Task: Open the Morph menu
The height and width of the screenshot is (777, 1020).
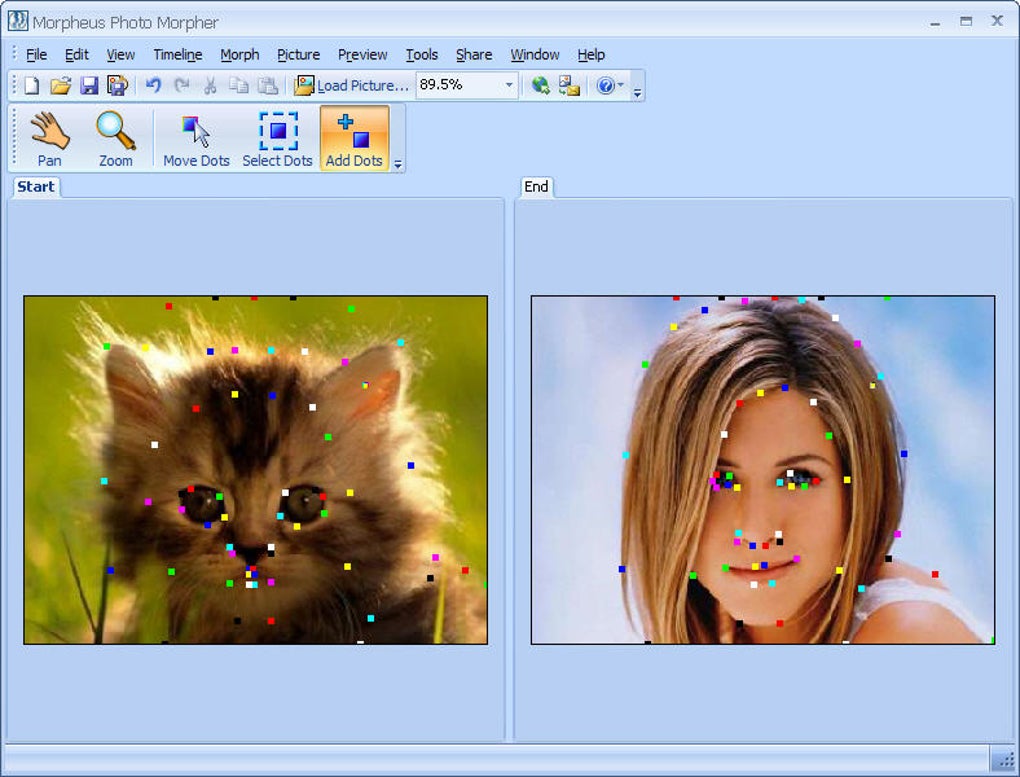Action: tap(240, 55)
